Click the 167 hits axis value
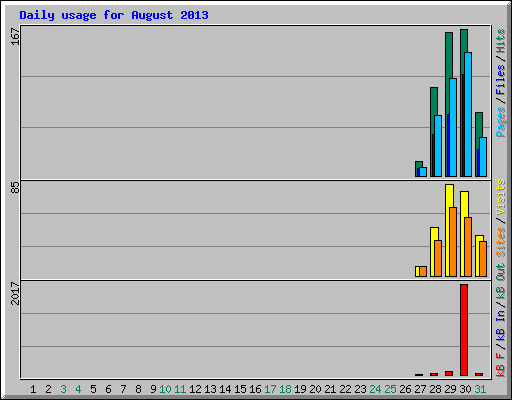The image size is (512, 400). [15, 36]
